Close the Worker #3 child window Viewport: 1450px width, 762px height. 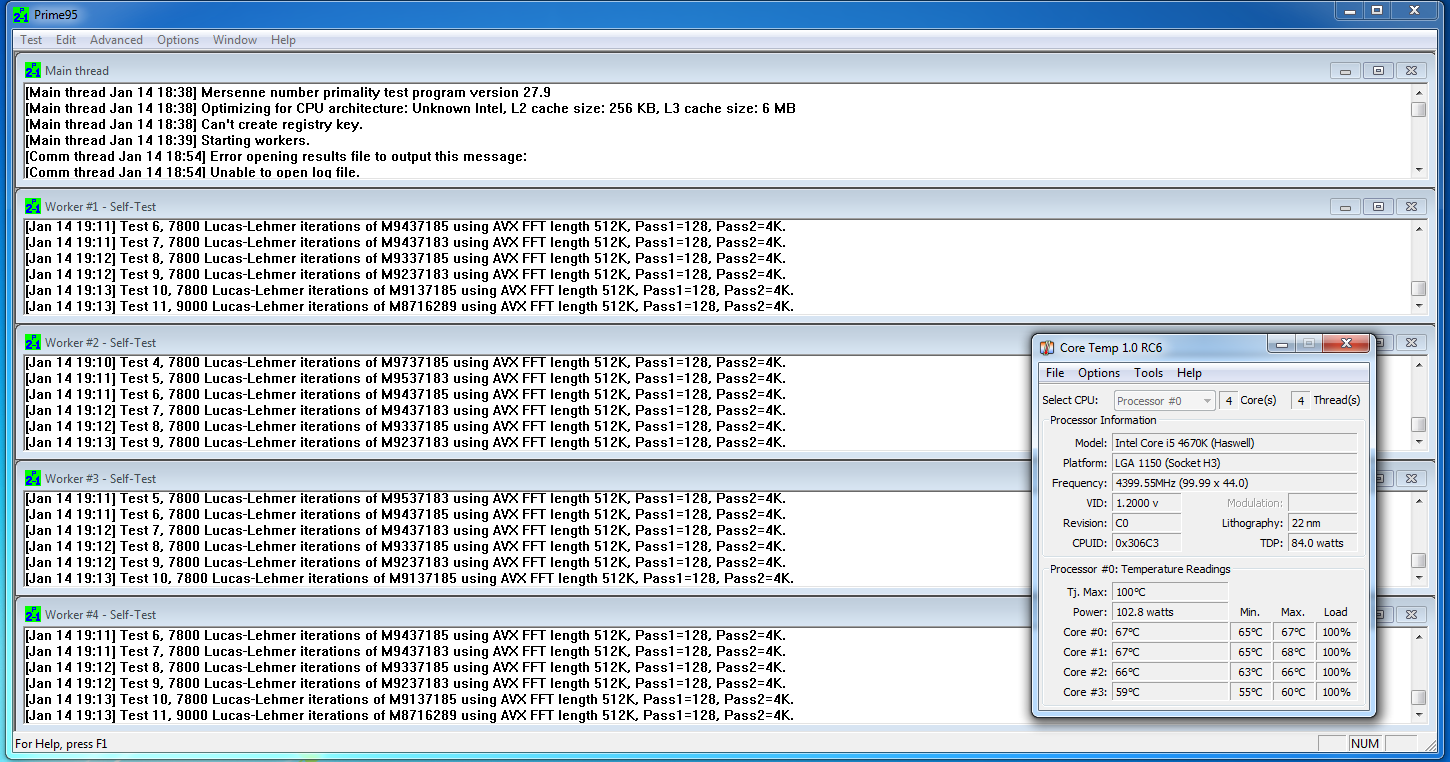coord(1410,479)
